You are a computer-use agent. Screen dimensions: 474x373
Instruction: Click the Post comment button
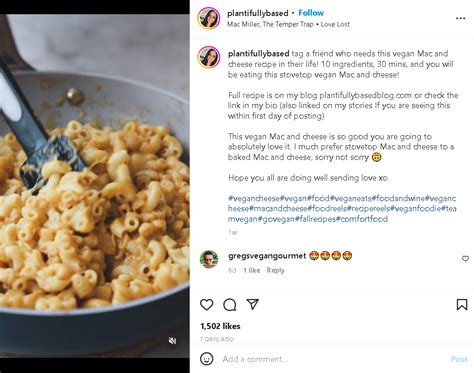(x=459, y=359)
